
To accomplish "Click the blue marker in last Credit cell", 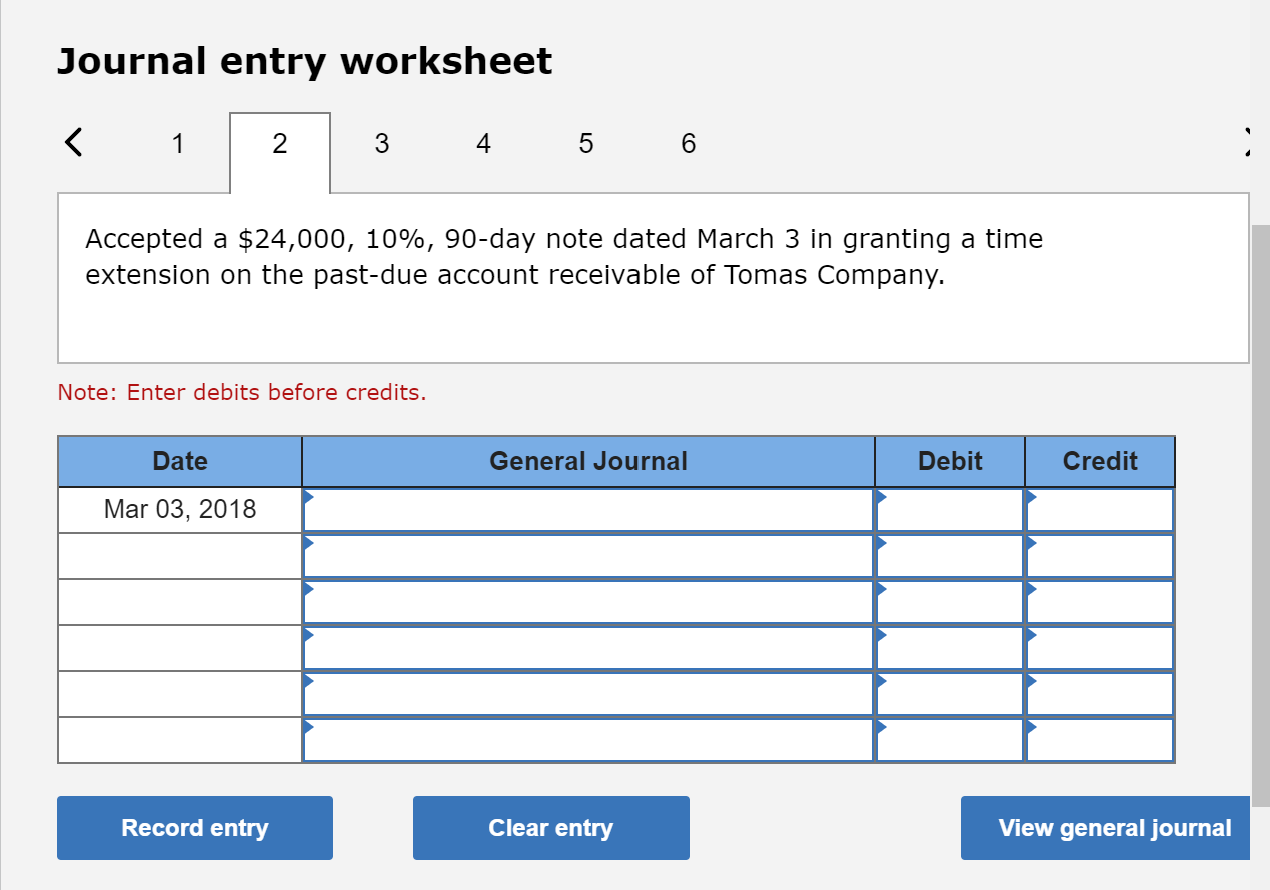I will pos(1031,726).
